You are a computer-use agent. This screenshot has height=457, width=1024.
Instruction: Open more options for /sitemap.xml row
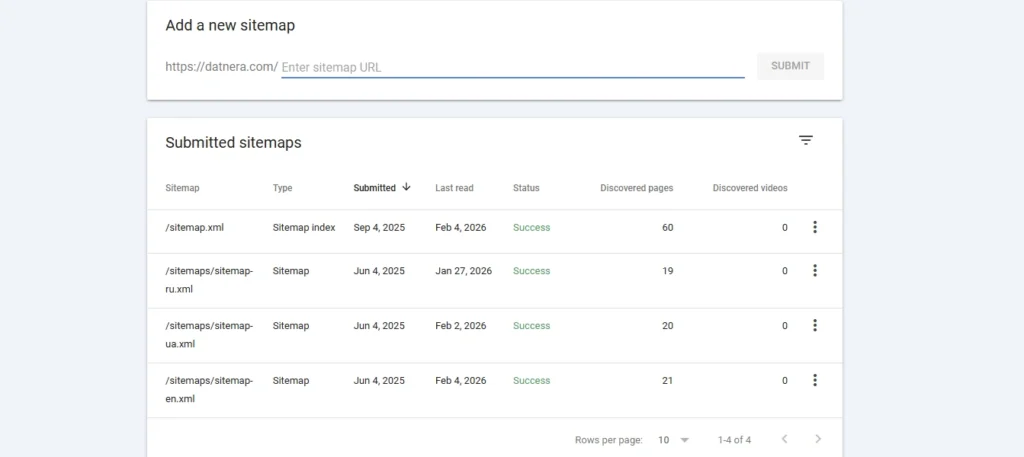click(814, 227)
